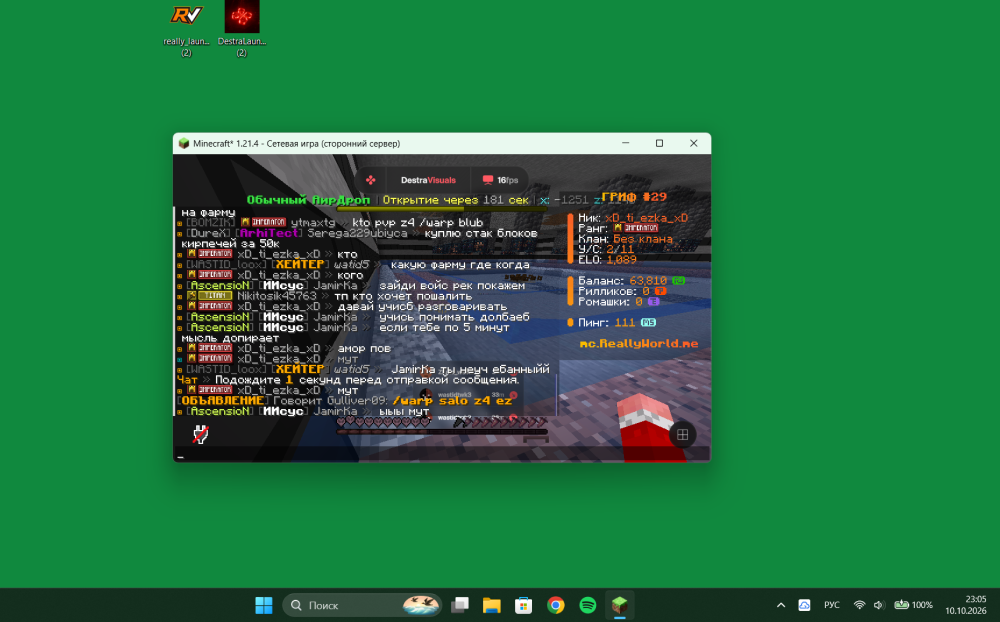1000x622 pixels.
Task: Click the 16fps counter text
Action: pos(508,180)
